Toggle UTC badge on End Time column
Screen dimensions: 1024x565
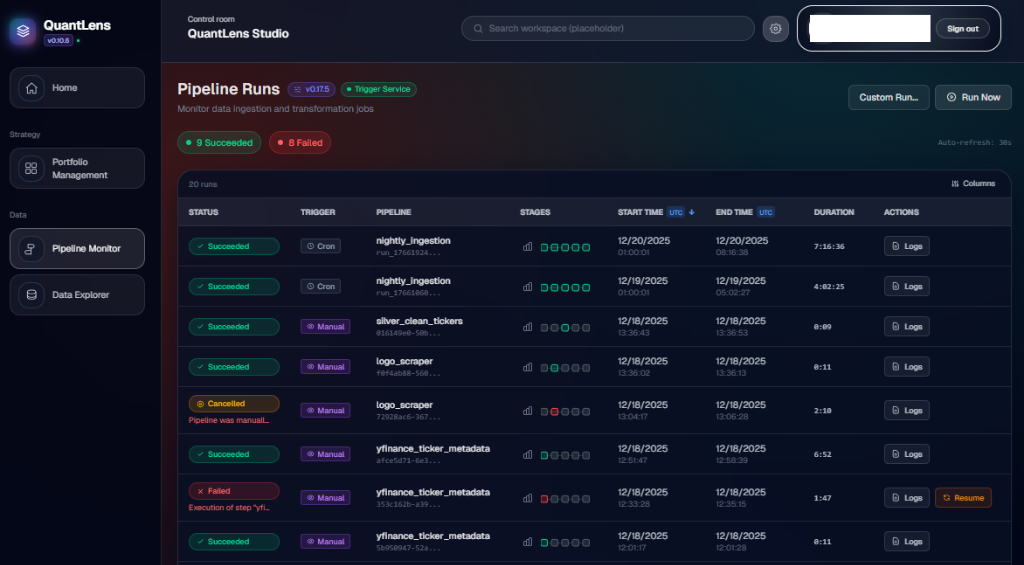tap(766, 212)
